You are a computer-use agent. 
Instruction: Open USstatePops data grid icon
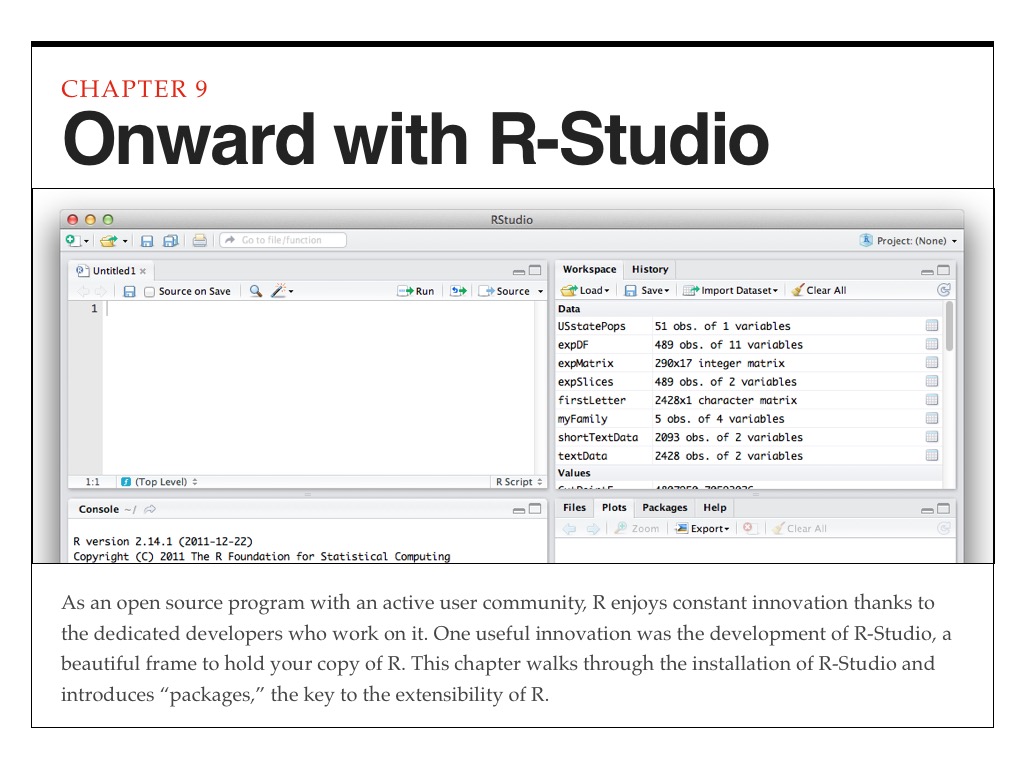pos(932,325)
